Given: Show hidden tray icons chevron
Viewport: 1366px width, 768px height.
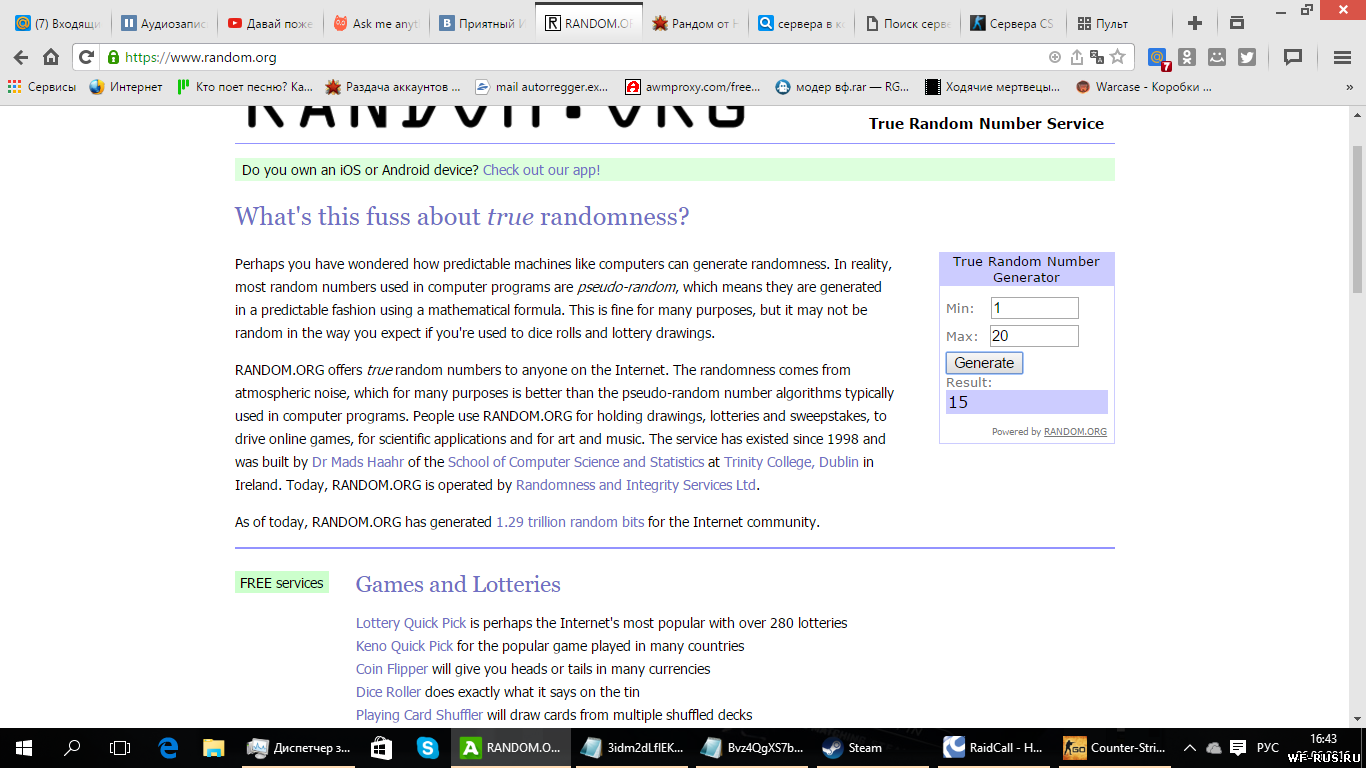Looking at the screenshot, I should pyautogui.click(x=1189, y=747).
